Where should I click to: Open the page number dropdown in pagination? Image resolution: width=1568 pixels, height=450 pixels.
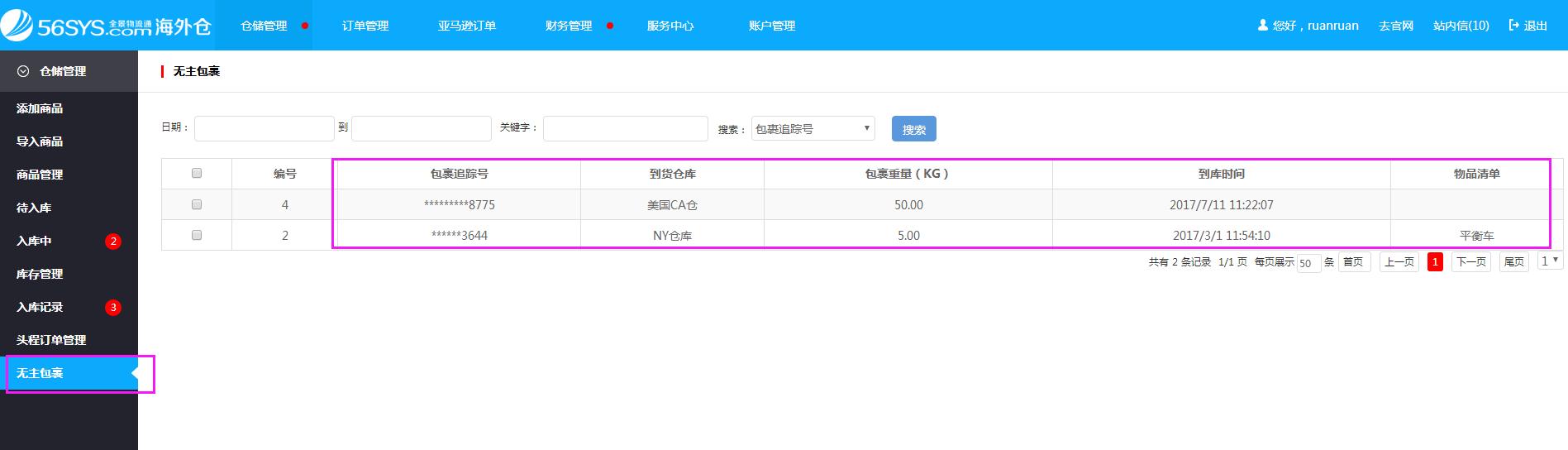[1549, 261]
